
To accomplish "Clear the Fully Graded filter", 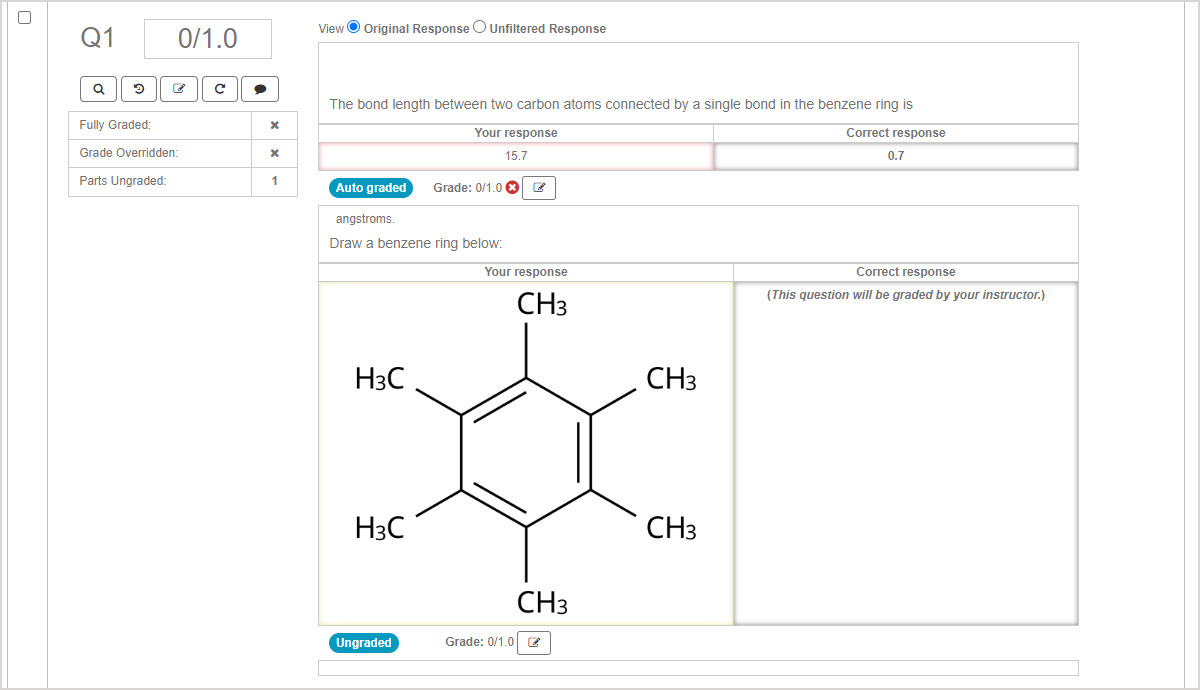I will coord(274,124).
